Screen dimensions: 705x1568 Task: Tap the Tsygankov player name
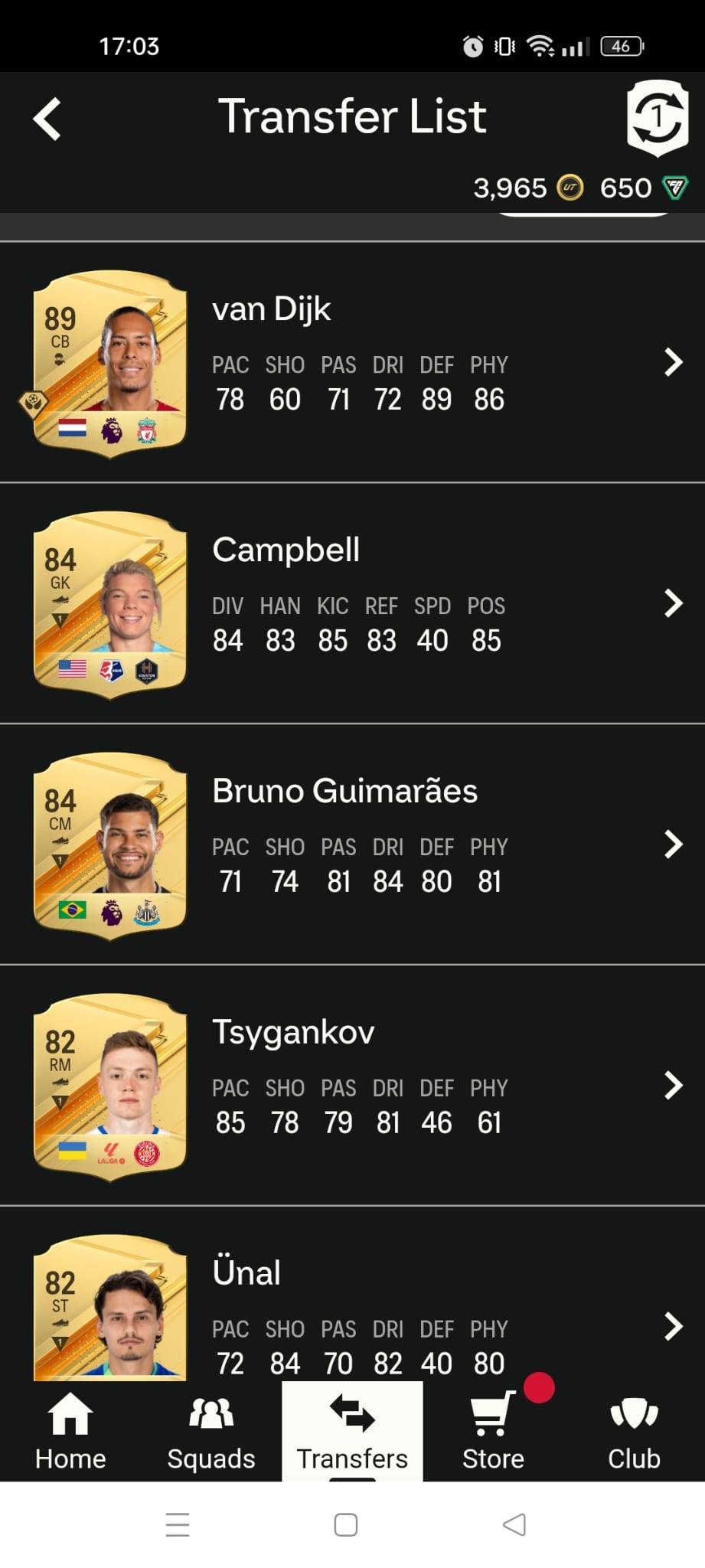(x=293, y=1032)
